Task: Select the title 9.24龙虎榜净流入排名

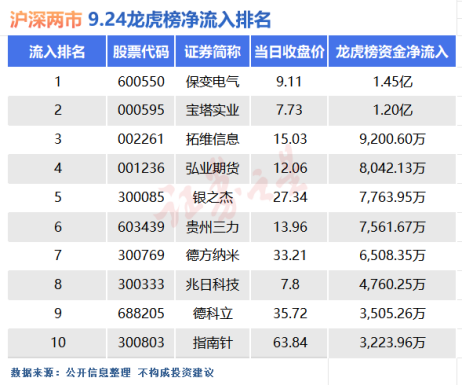Action: (x=179, y=19)
